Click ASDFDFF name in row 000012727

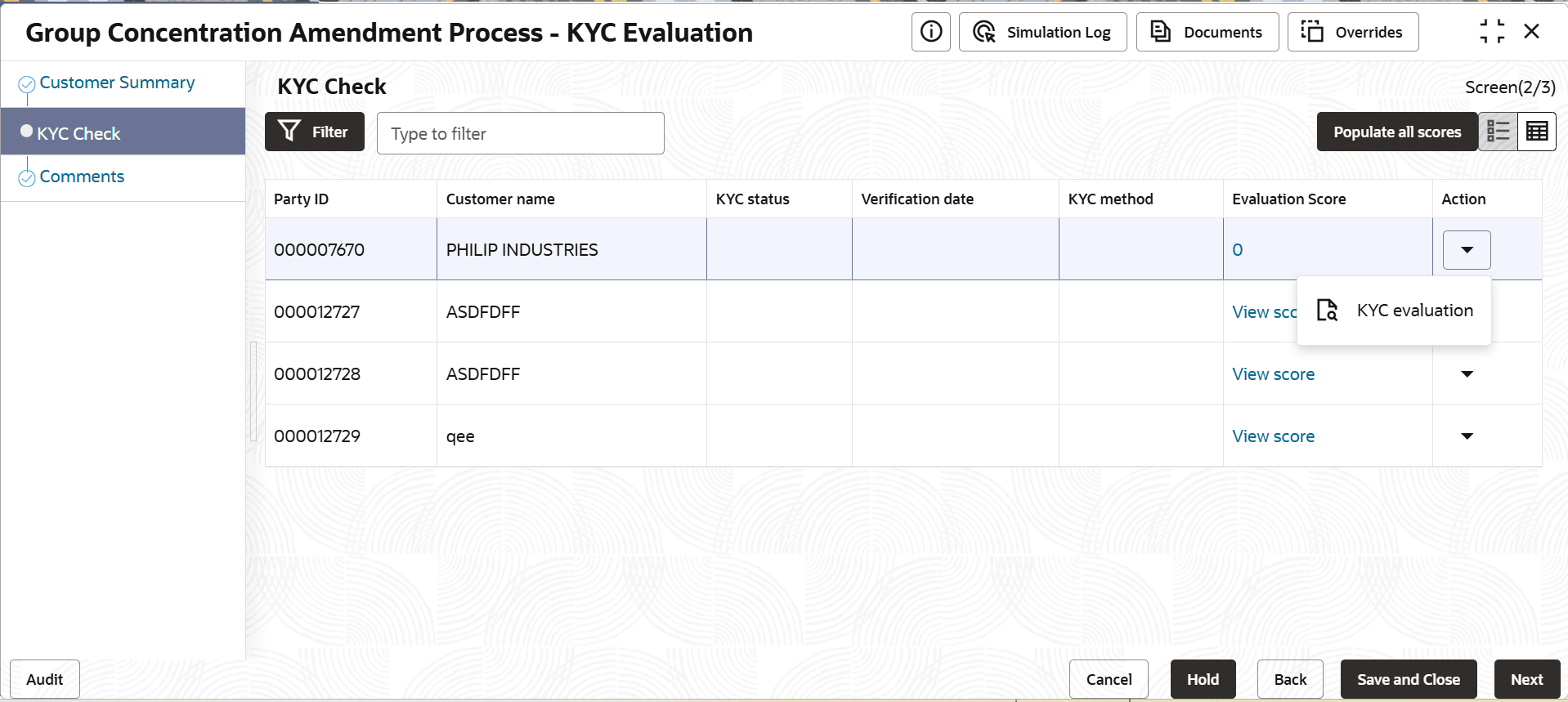[482, 312]
